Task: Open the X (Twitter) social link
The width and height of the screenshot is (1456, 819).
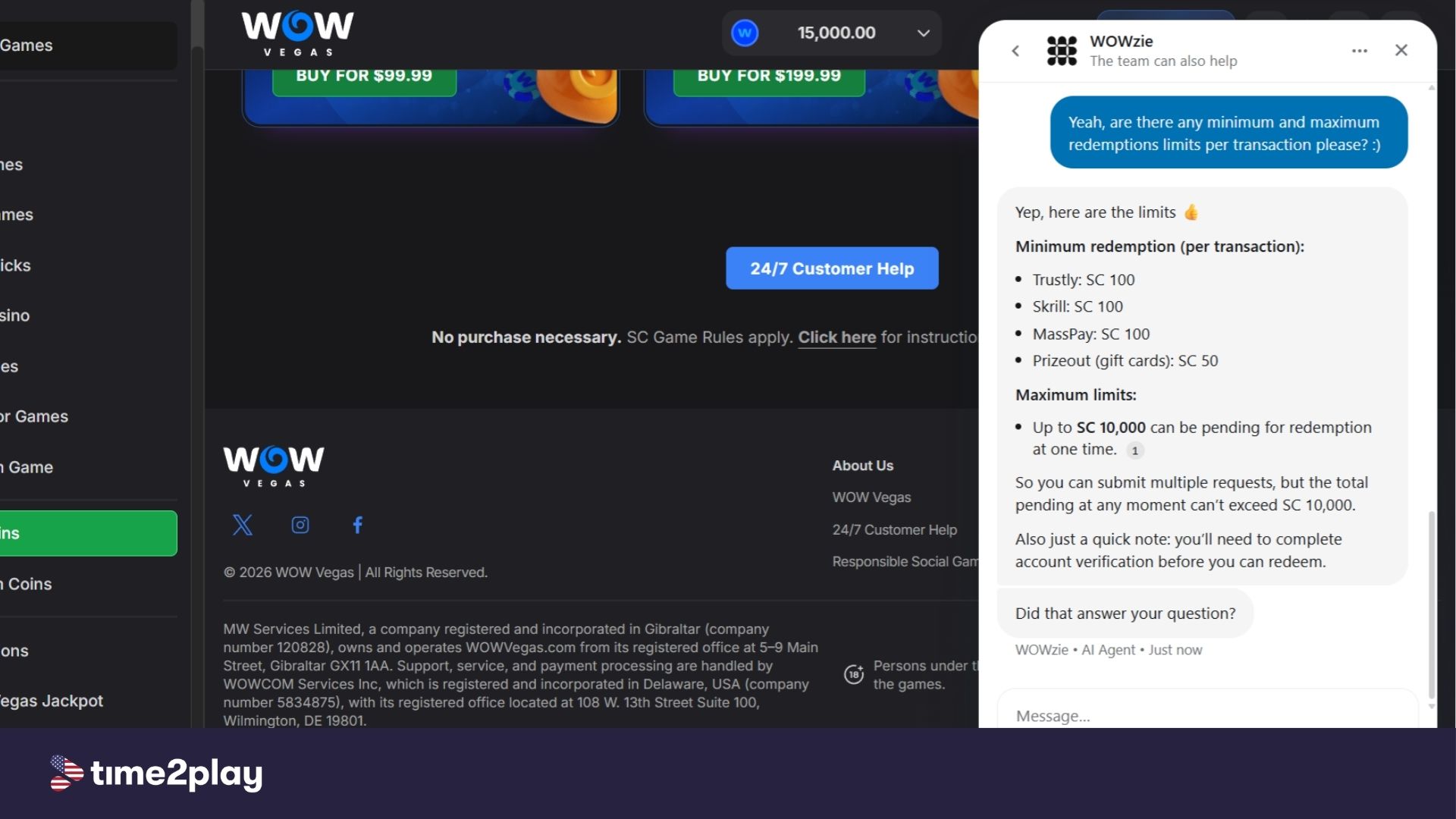Action: coord(243,525)
